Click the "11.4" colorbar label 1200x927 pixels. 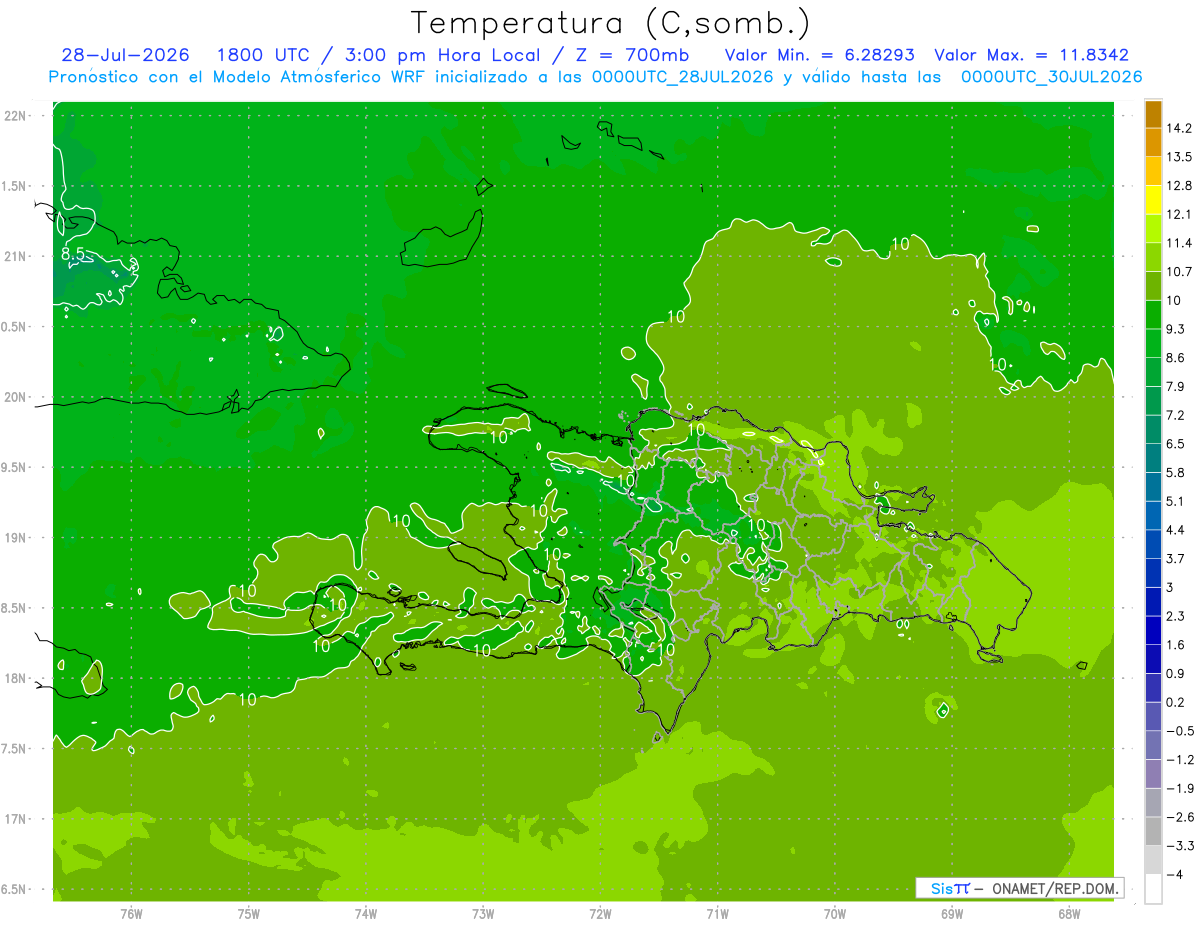click(1180, 243)
